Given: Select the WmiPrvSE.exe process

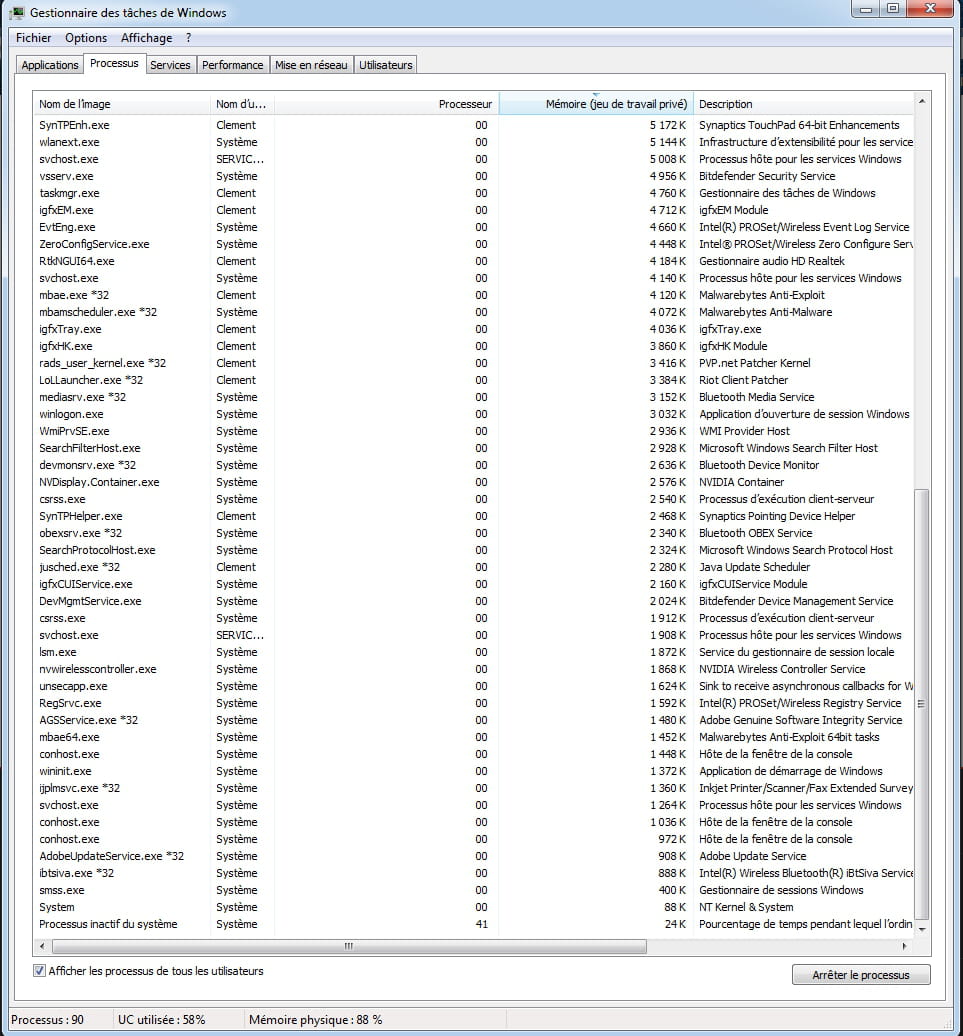Looking at the screenshot, I should 473,431.
